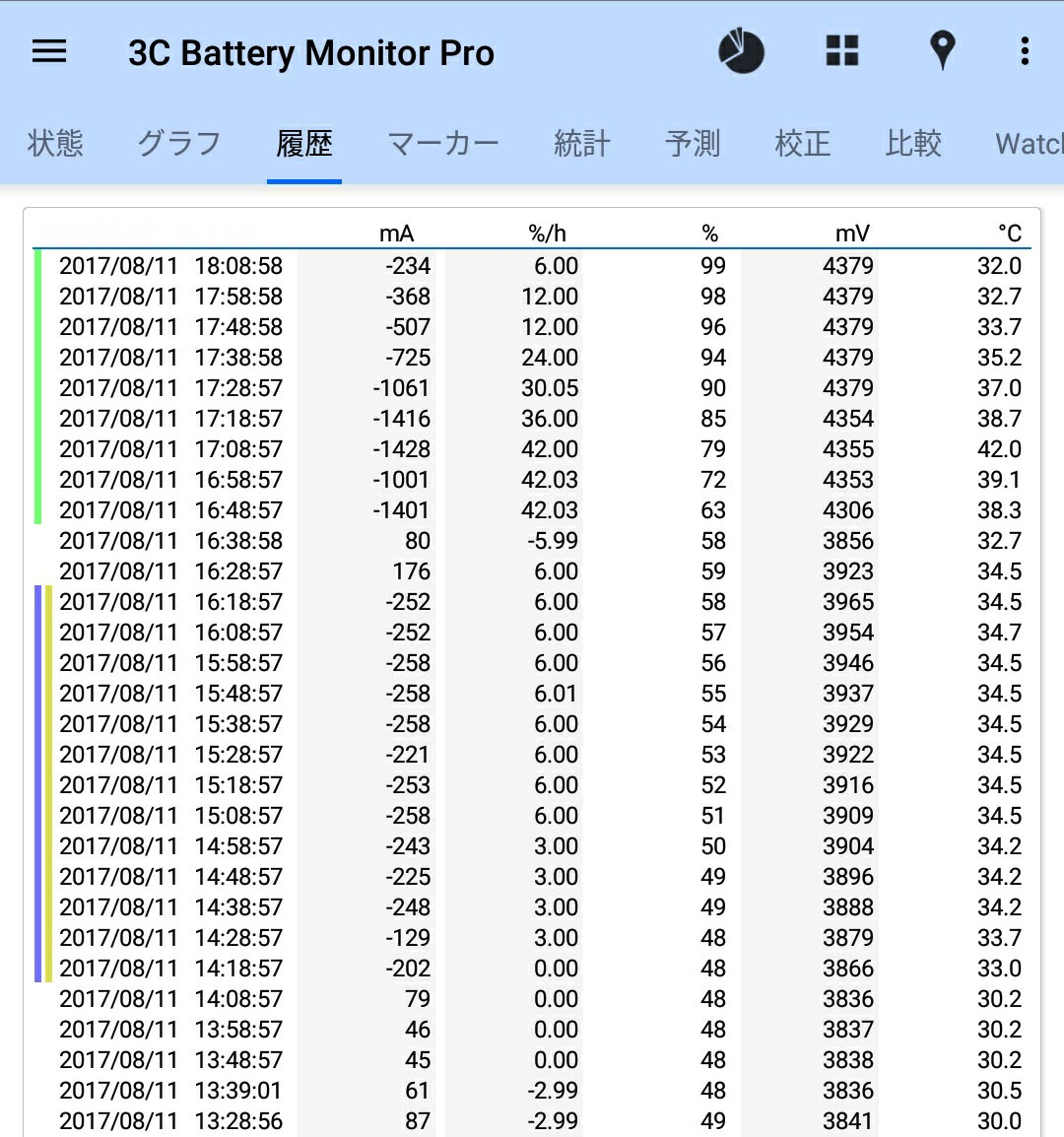The image size is (1064, 1137).
Task: Switch to the グラフ tab
Action: 179,143
